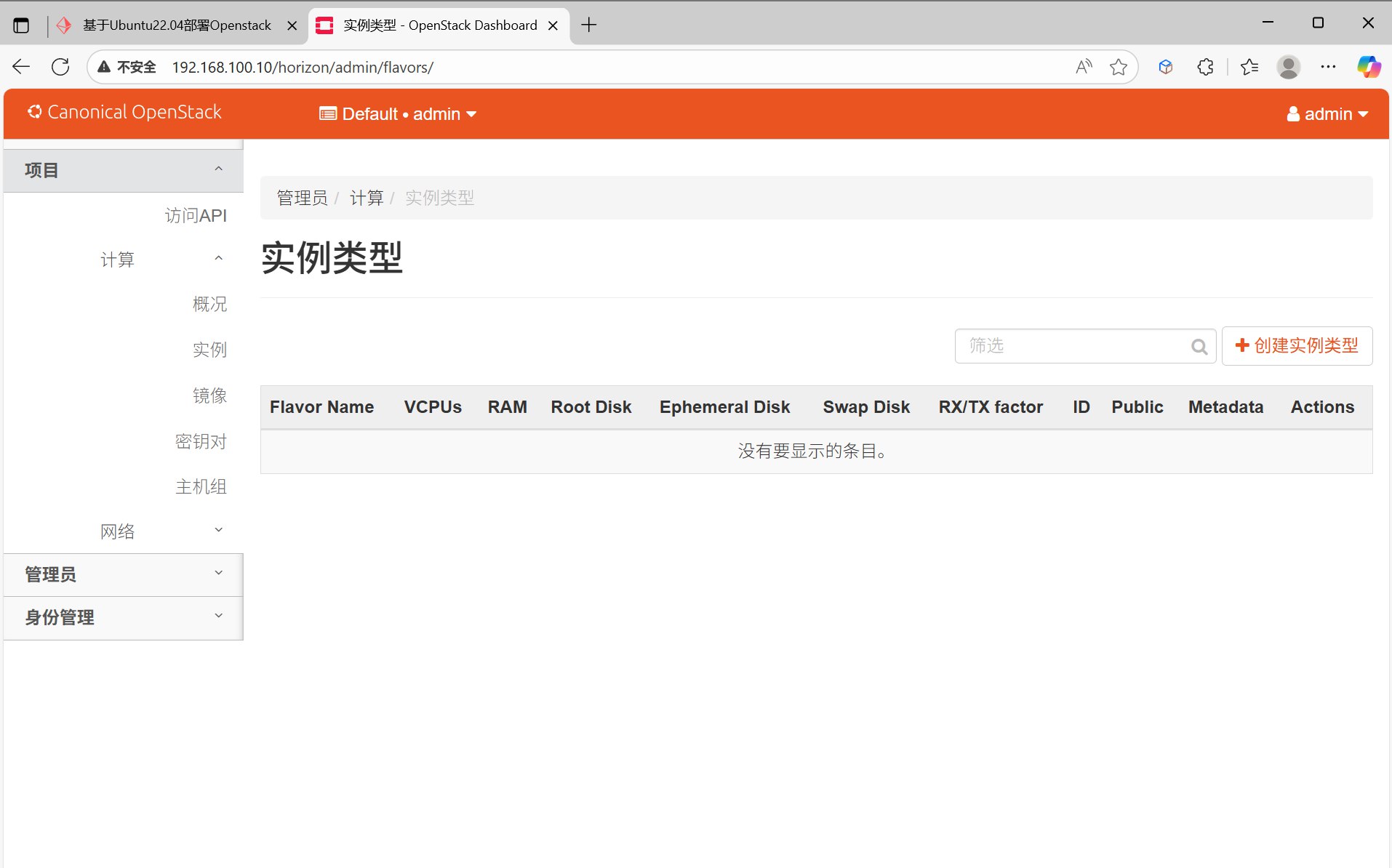Expand the 网络 sidebar group
Image resolution: width=1392 pixels, height=868 pixels.
coord(161,531)
